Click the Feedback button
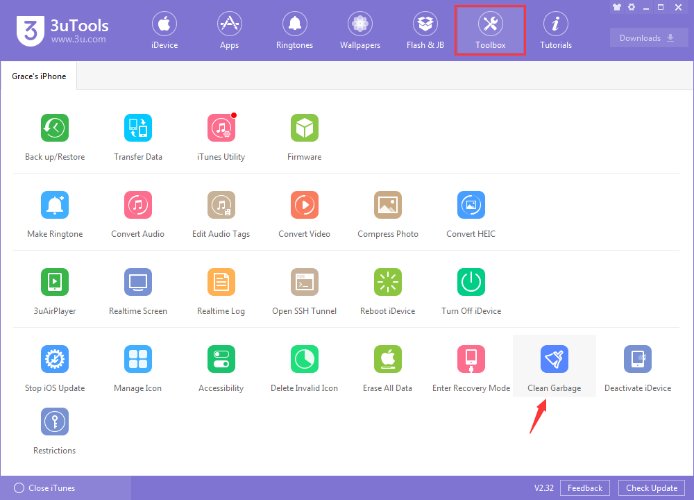Screen dimensions: 694x500 [586, 488]
